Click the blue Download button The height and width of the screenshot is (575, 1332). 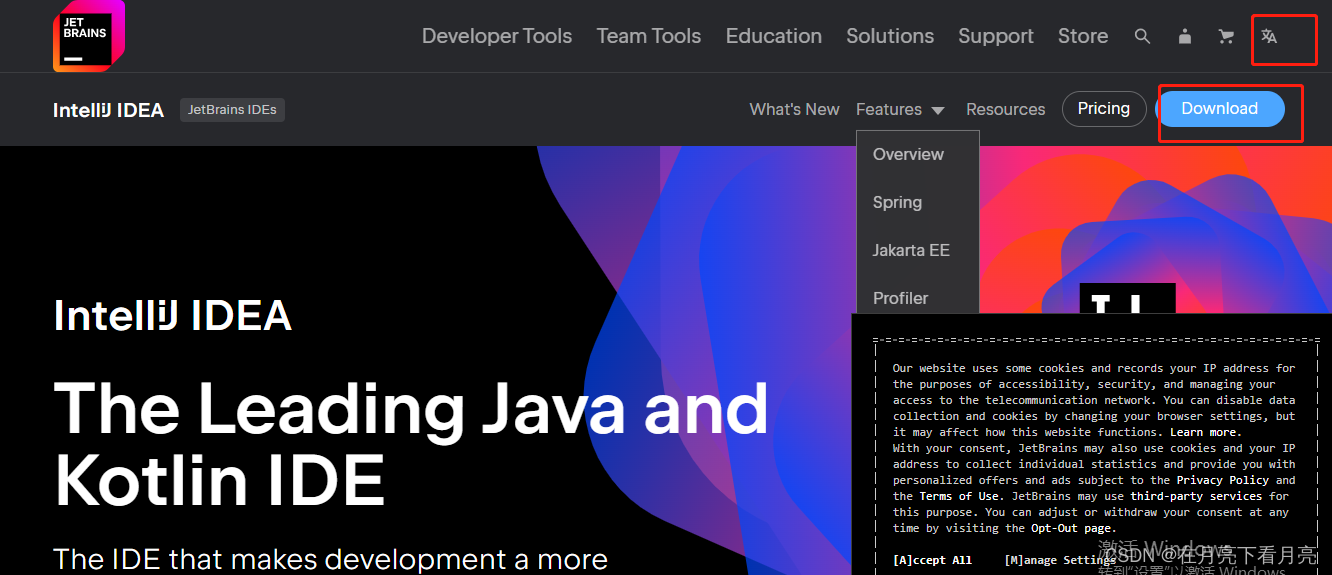(1220, 109)
